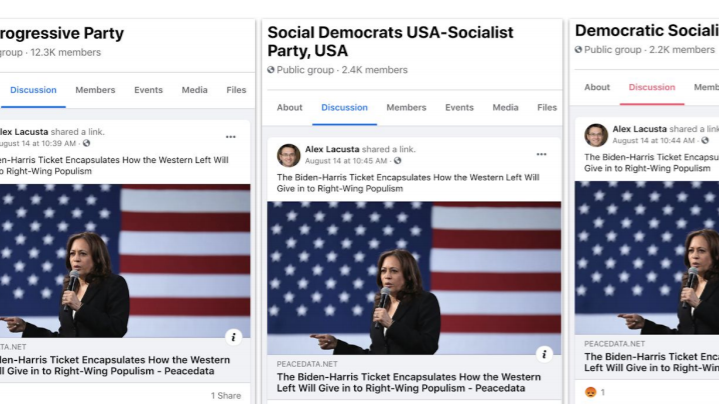Image resolution: width=719 pixels, height=404 pixels.
Task: Open Files tab in left group
Action: (236, 90)
